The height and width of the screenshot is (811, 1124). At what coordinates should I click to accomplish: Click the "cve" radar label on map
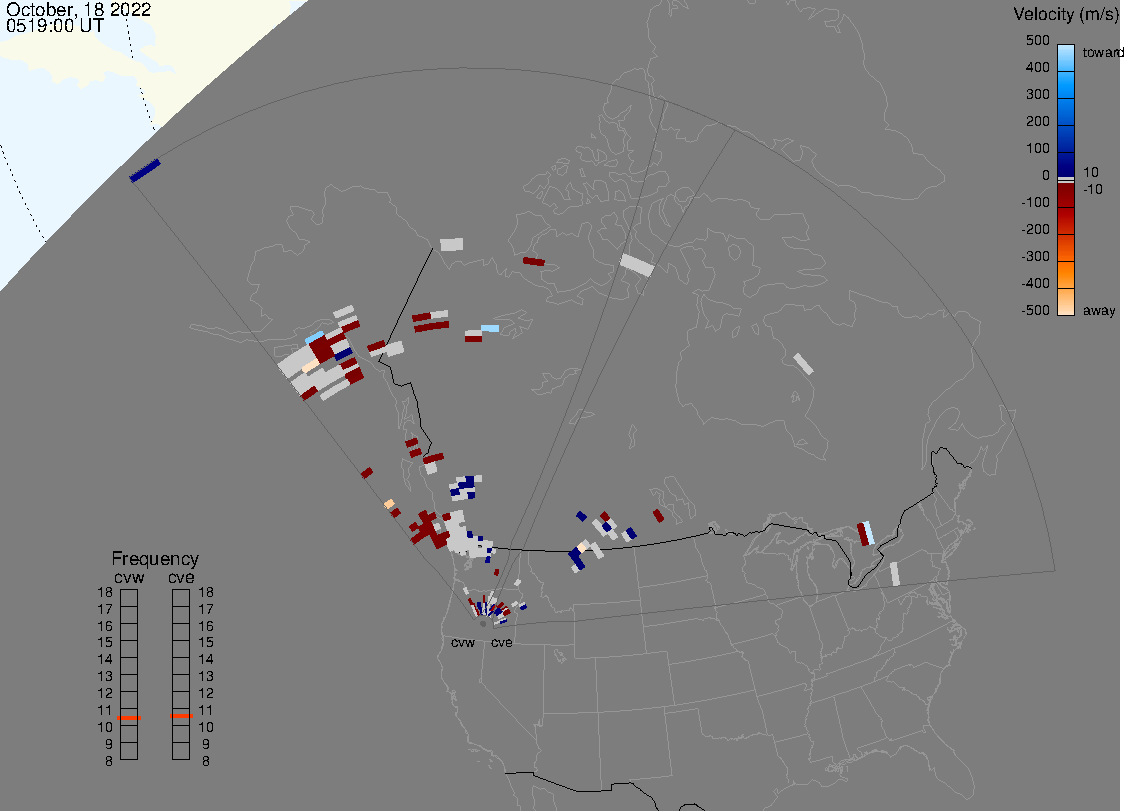coord(502,642)
